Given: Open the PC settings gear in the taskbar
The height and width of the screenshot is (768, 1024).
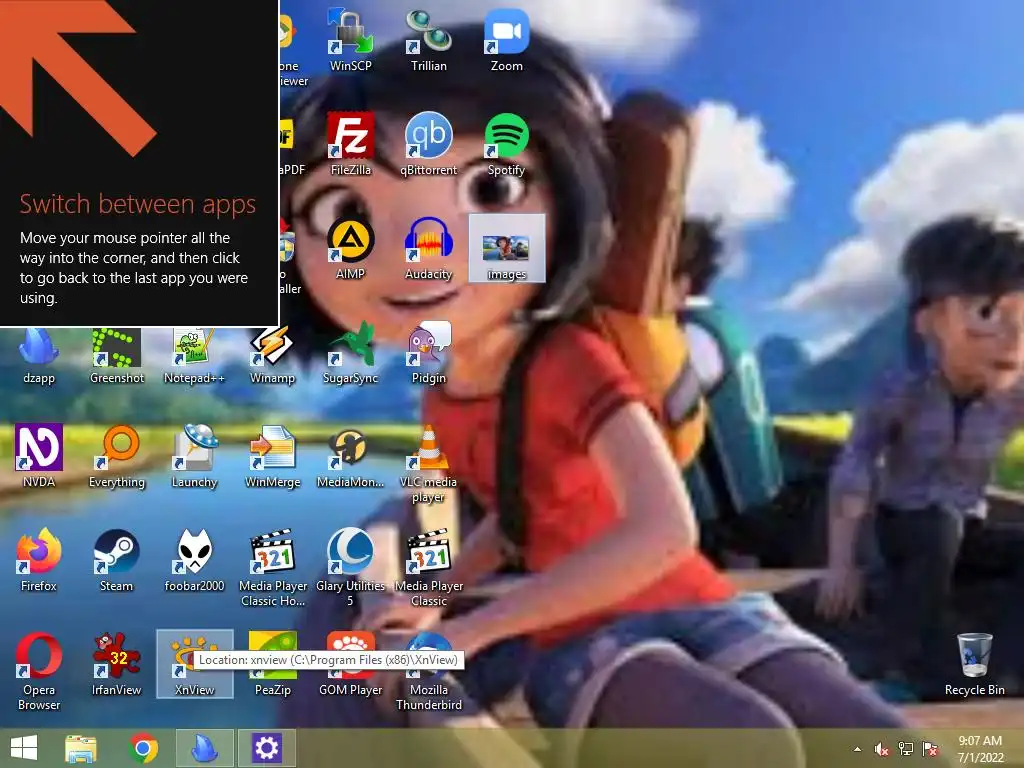Looking at the screenshot, I should 266,748.
